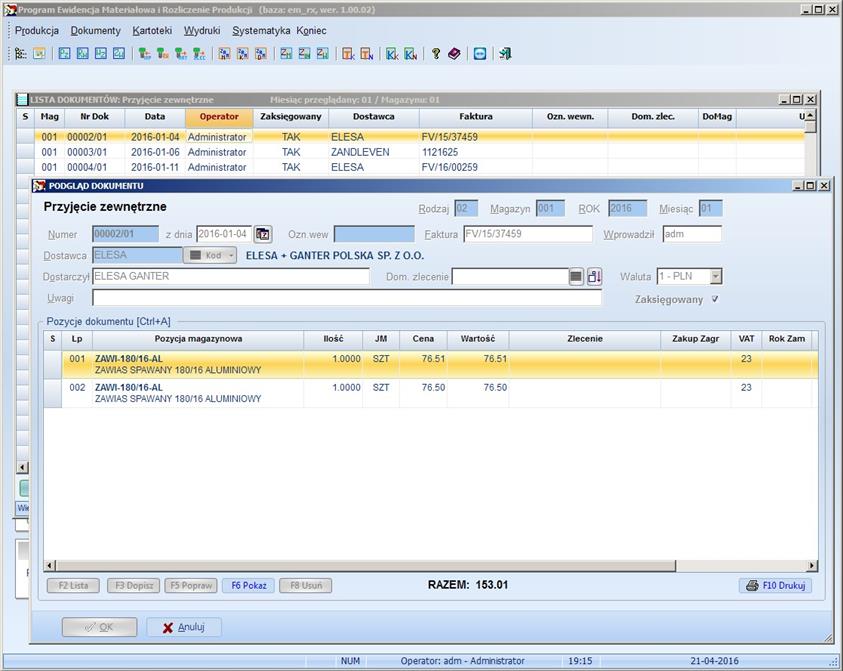Viewport: 843px width, 671px height.
Task: Expand the Kod dropdown next to Dostawca
Action: click(x=231, y=255)
